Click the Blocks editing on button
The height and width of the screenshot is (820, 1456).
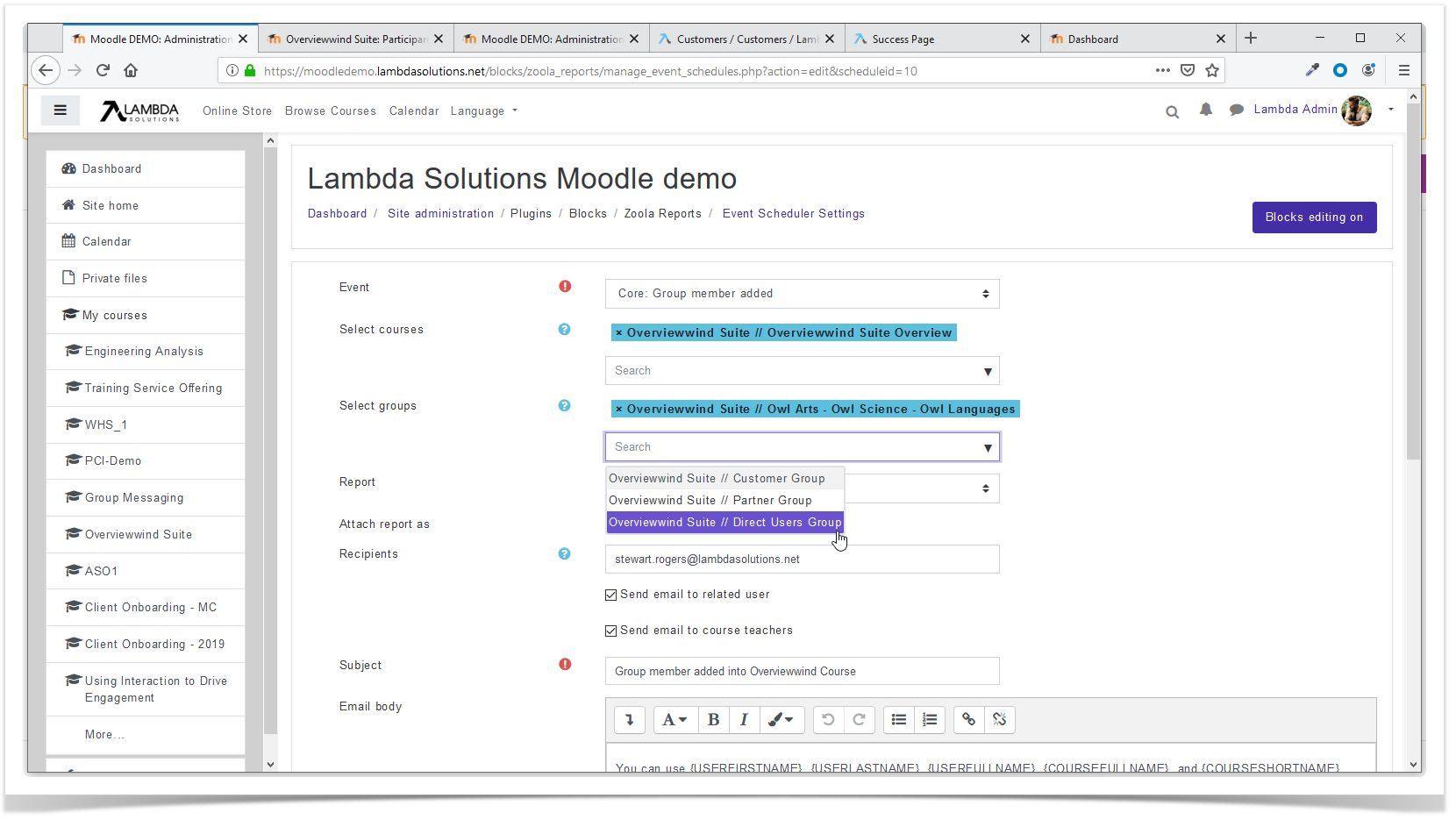(1314, 217)
